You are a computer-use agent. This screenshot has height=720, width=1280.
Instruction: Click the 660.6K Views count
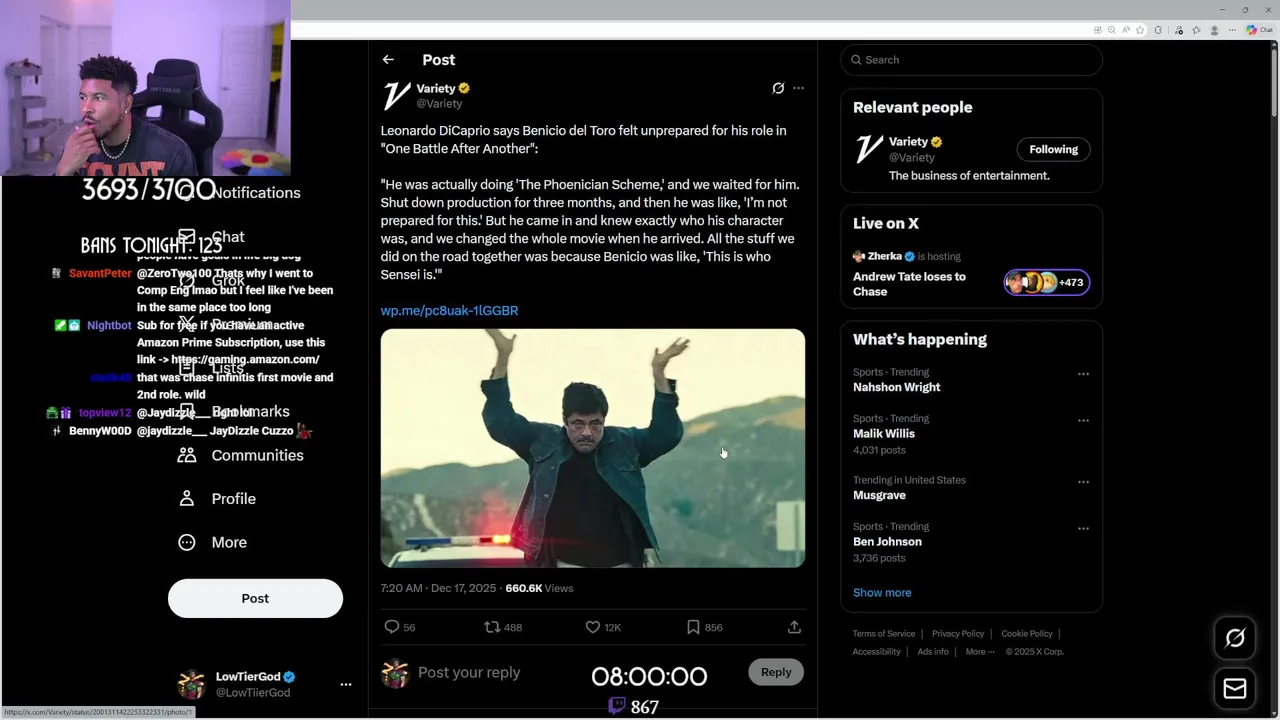[x=539, y=589]
